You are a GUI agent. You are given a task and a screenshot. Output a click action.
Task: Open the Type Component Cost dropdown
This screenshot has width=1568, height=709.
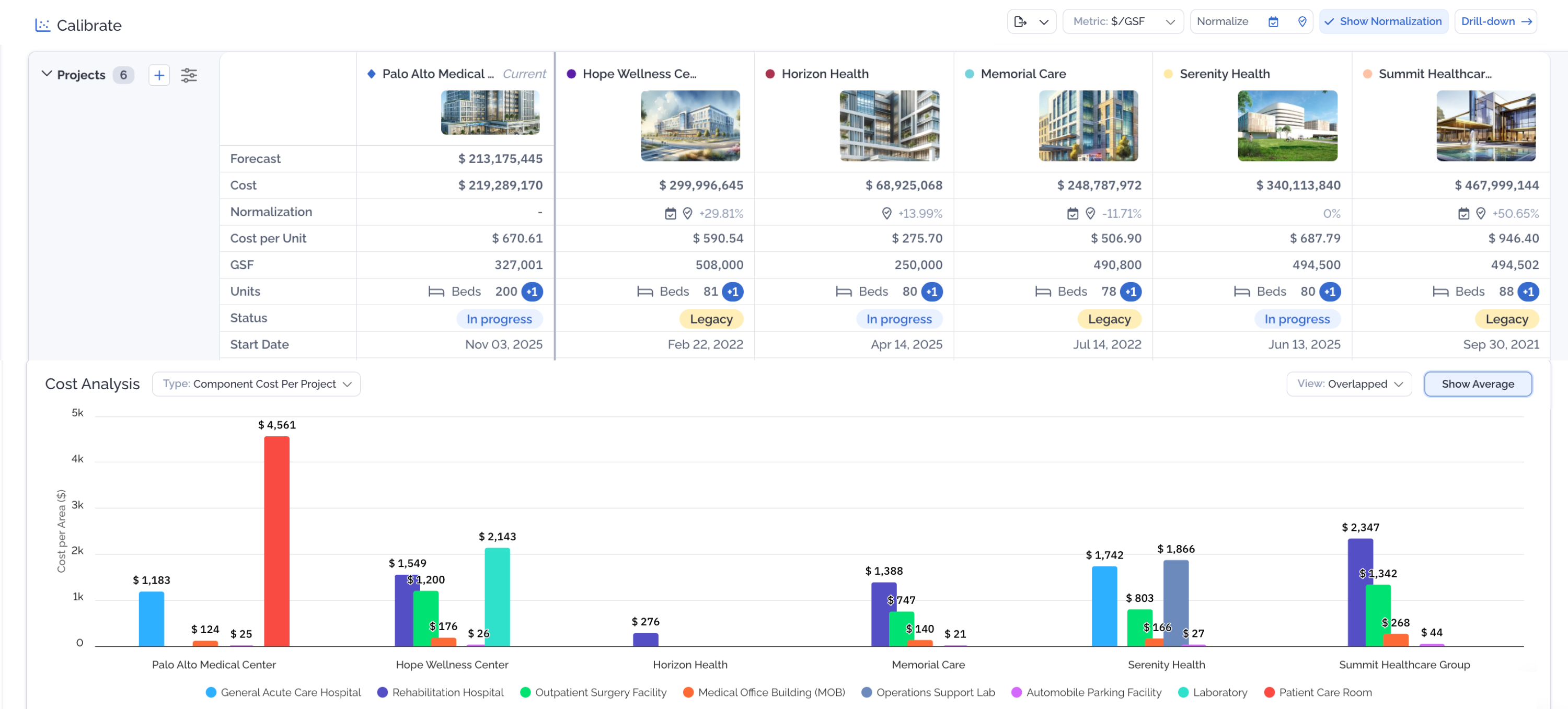pos(256,384)
